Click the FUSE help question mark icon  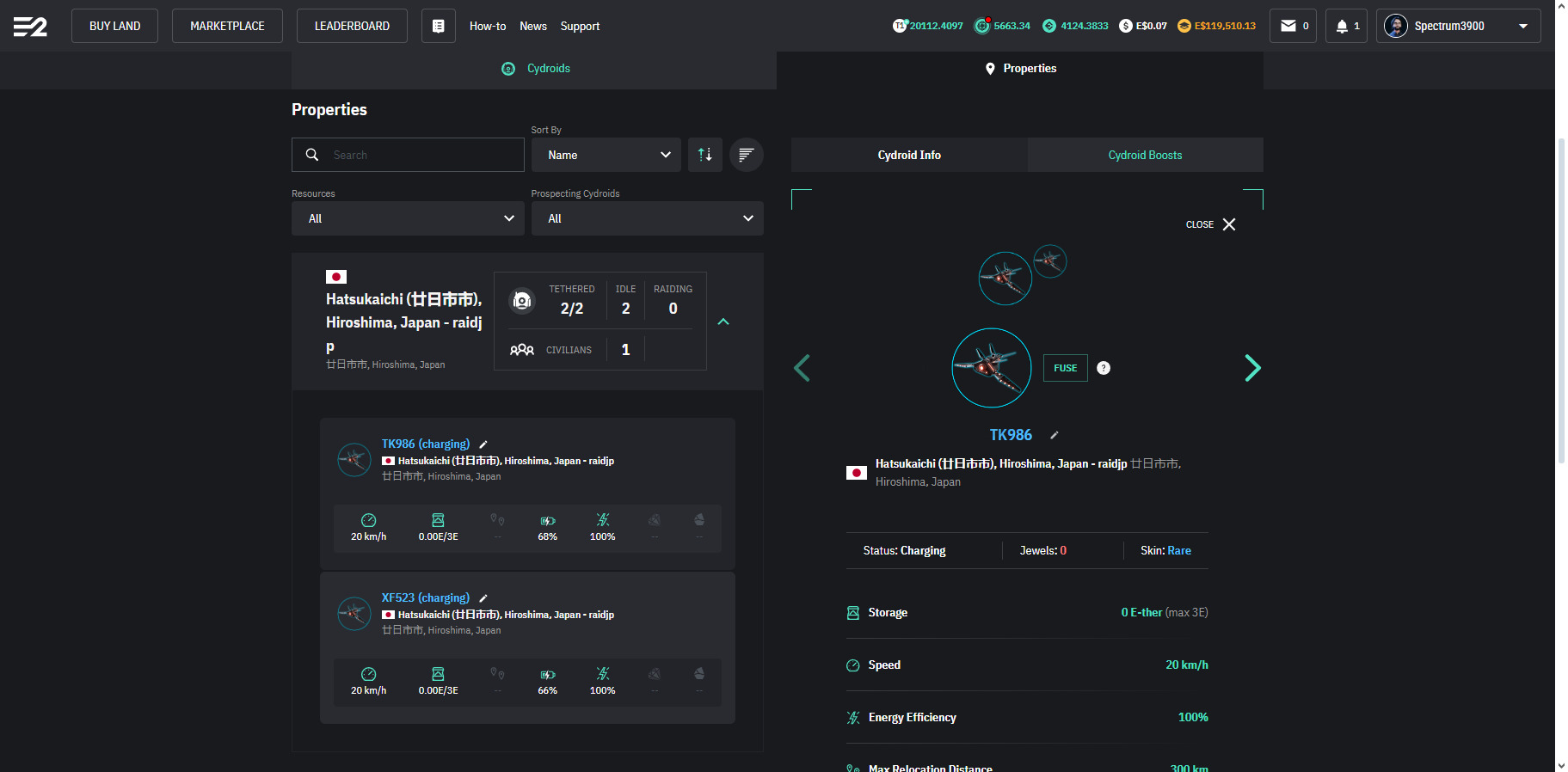[x=1104, y=368]
